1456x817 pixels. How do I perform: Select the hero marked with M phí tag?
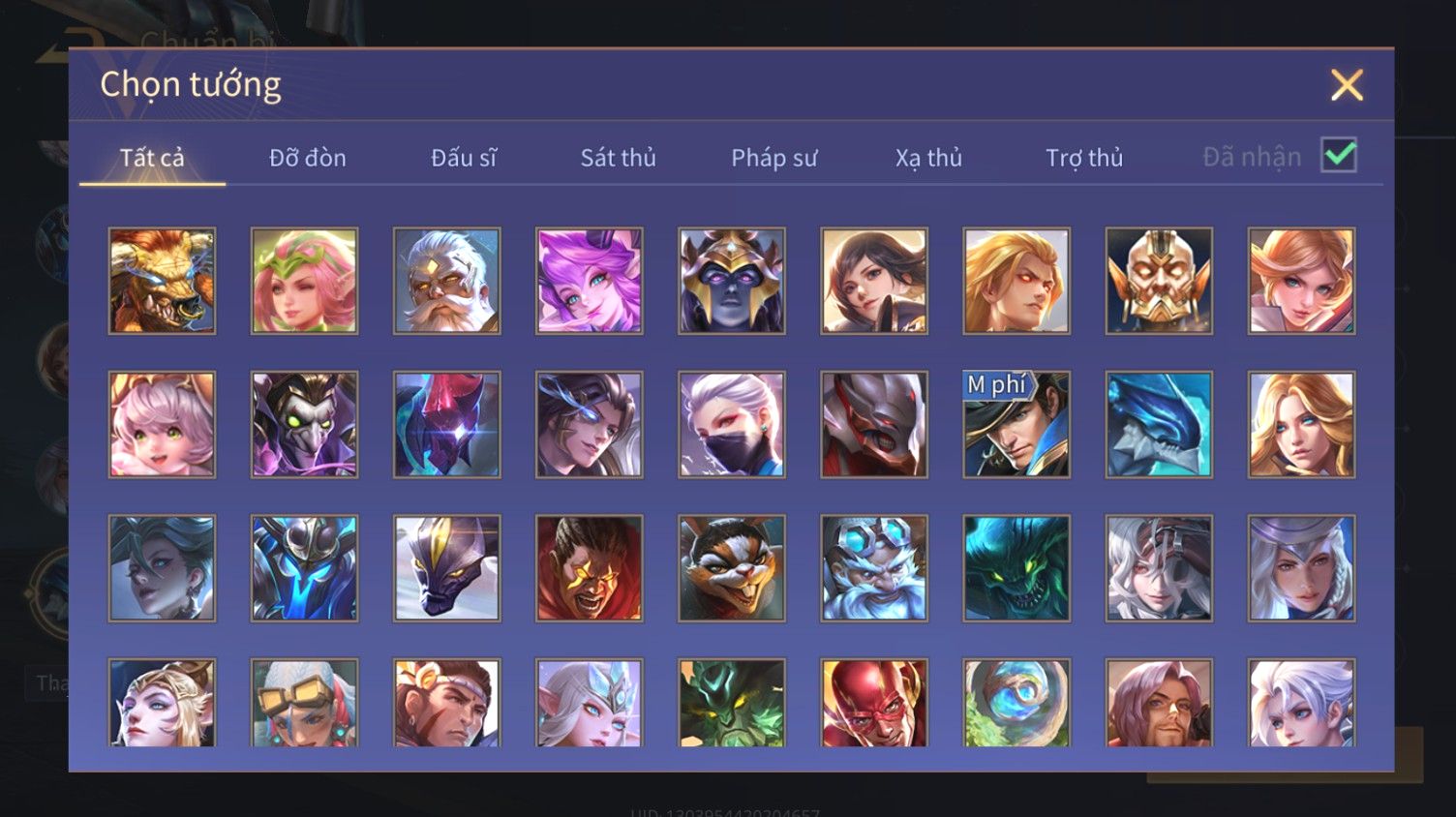1016,424
